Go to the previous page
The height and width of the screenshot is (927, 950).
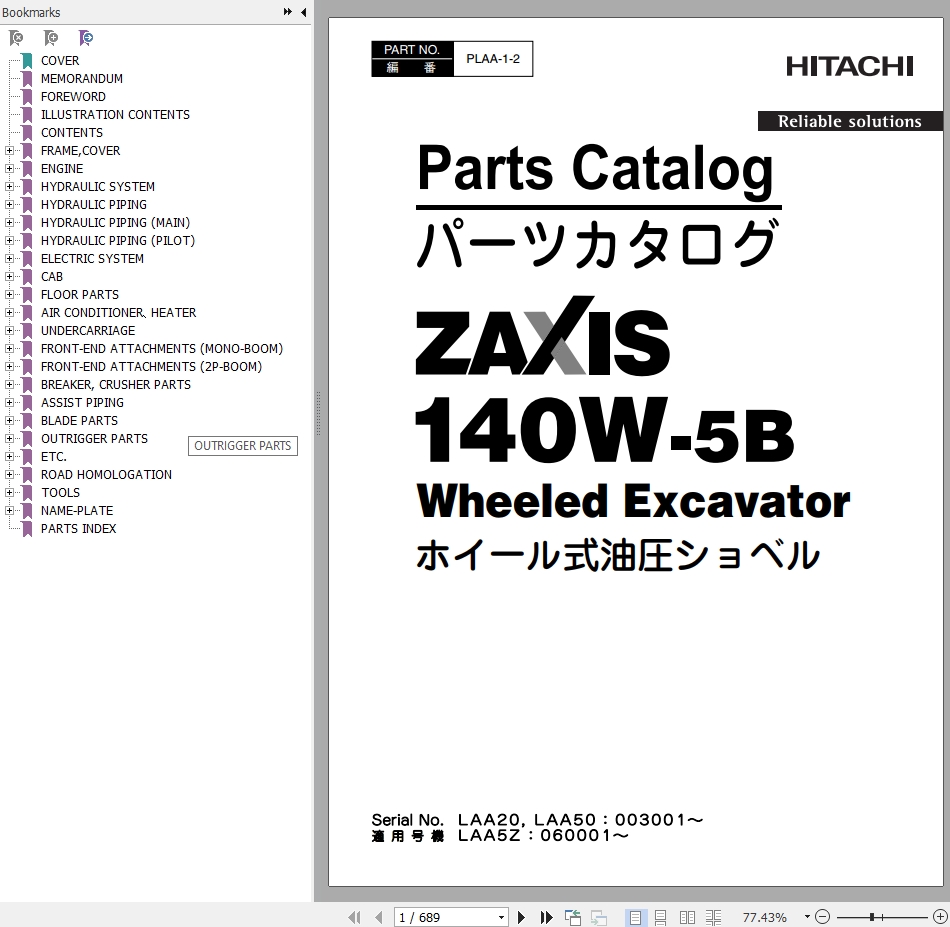click(379, 917)
